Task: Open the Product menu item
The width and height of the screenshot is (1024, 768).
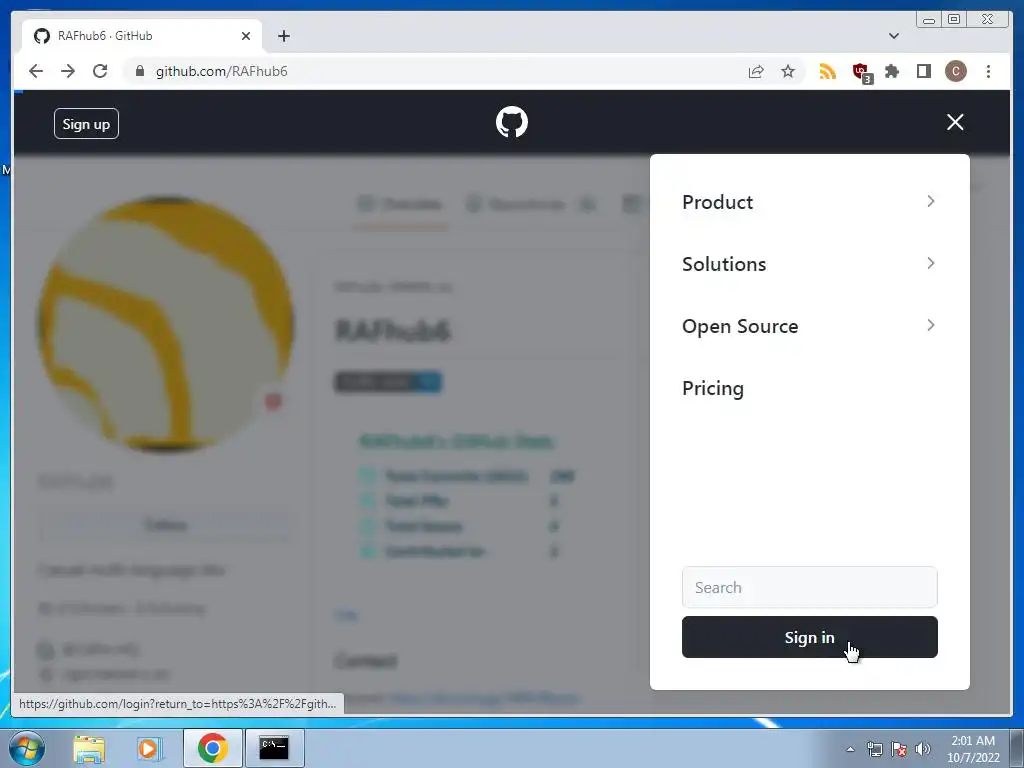Action: (x=717, y=202)
